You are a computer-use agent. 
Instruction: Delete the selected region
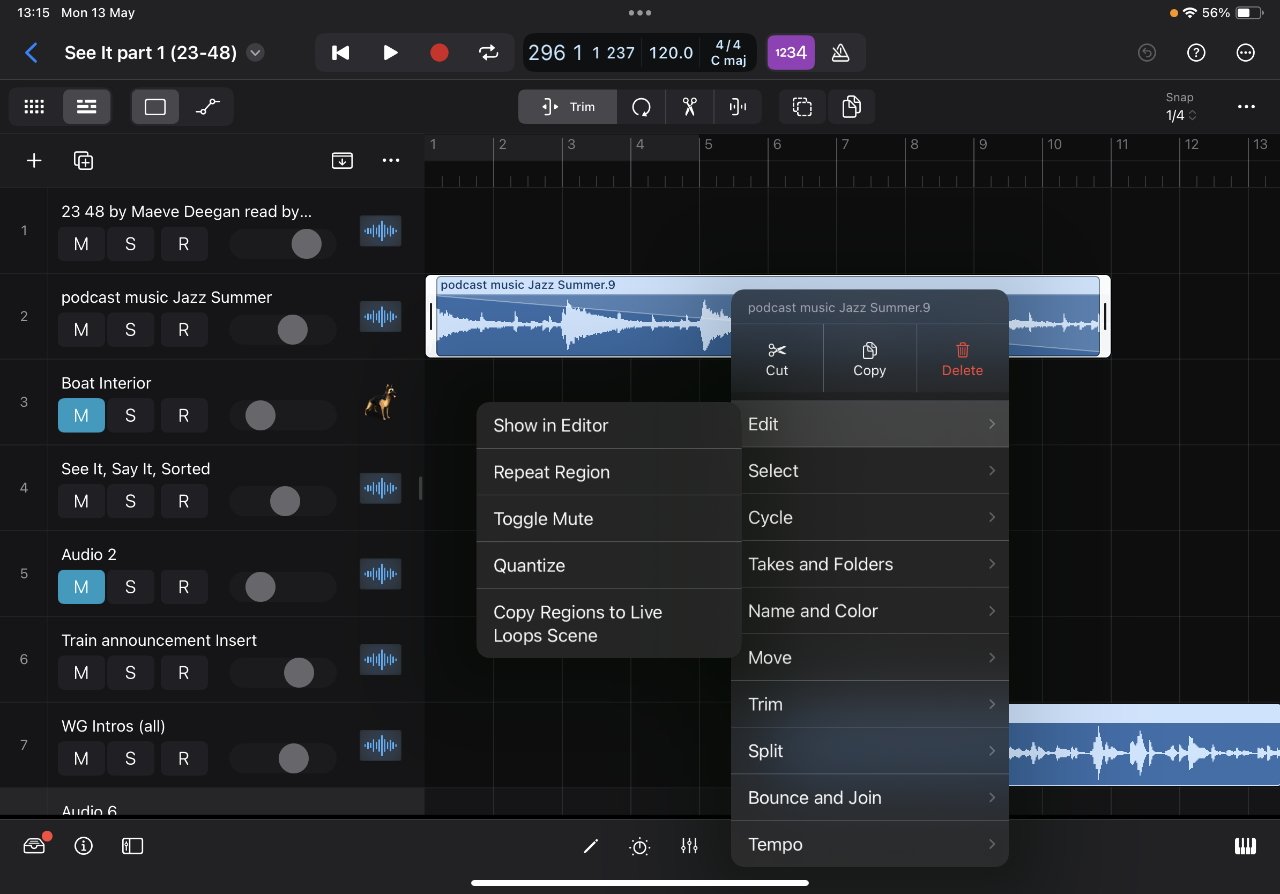coord(961,358)
